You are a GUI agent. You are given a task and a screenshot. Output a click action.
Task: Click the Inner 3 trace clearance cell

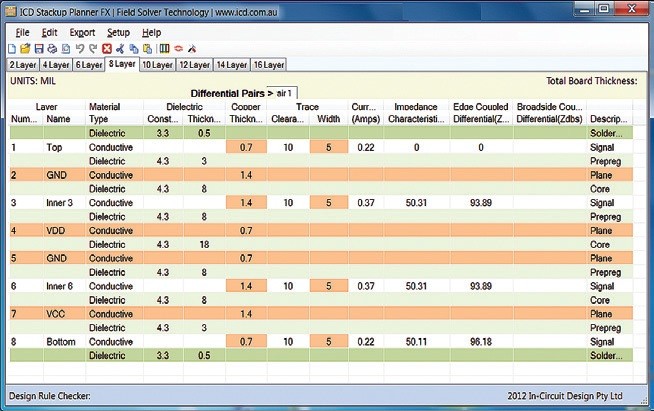point(288,202)
